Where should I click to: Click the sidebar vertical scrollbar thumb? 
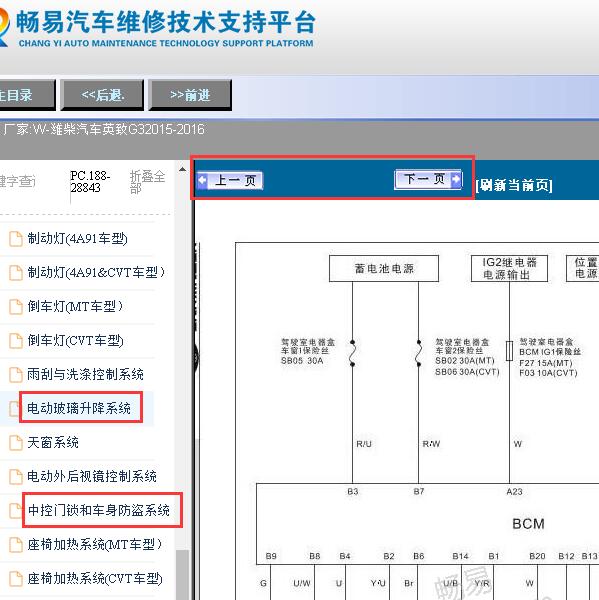tap(183, 575)
